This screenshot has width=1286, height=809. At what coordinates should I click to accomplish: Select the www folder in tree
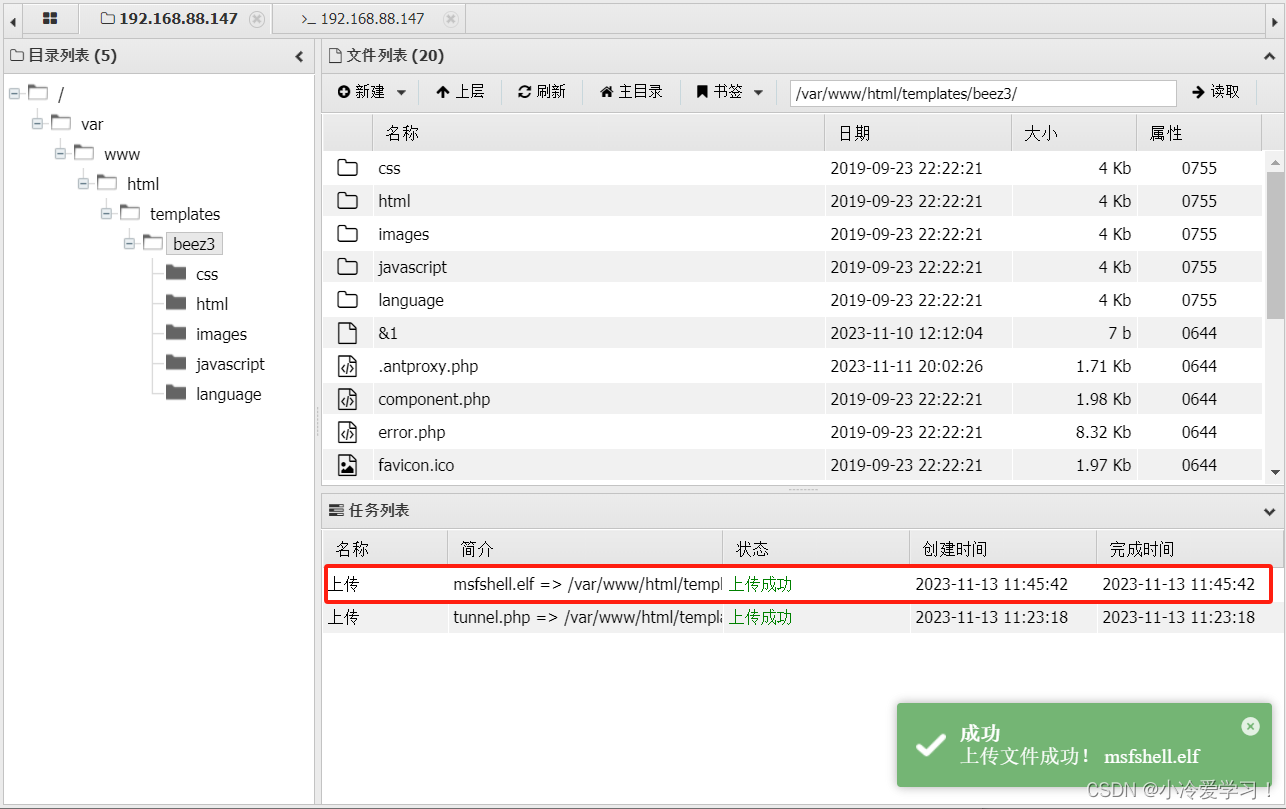pos(122,154)
